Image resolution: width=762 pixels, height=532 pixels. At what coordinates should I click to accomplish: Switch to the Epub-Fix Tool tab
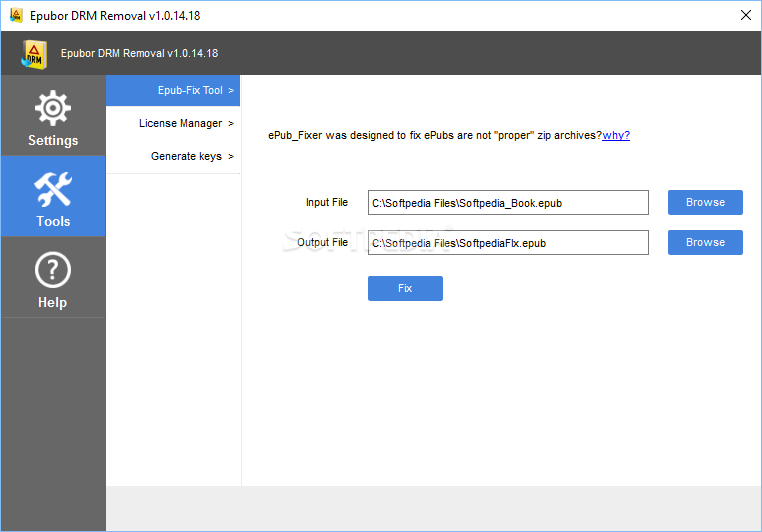173,90
